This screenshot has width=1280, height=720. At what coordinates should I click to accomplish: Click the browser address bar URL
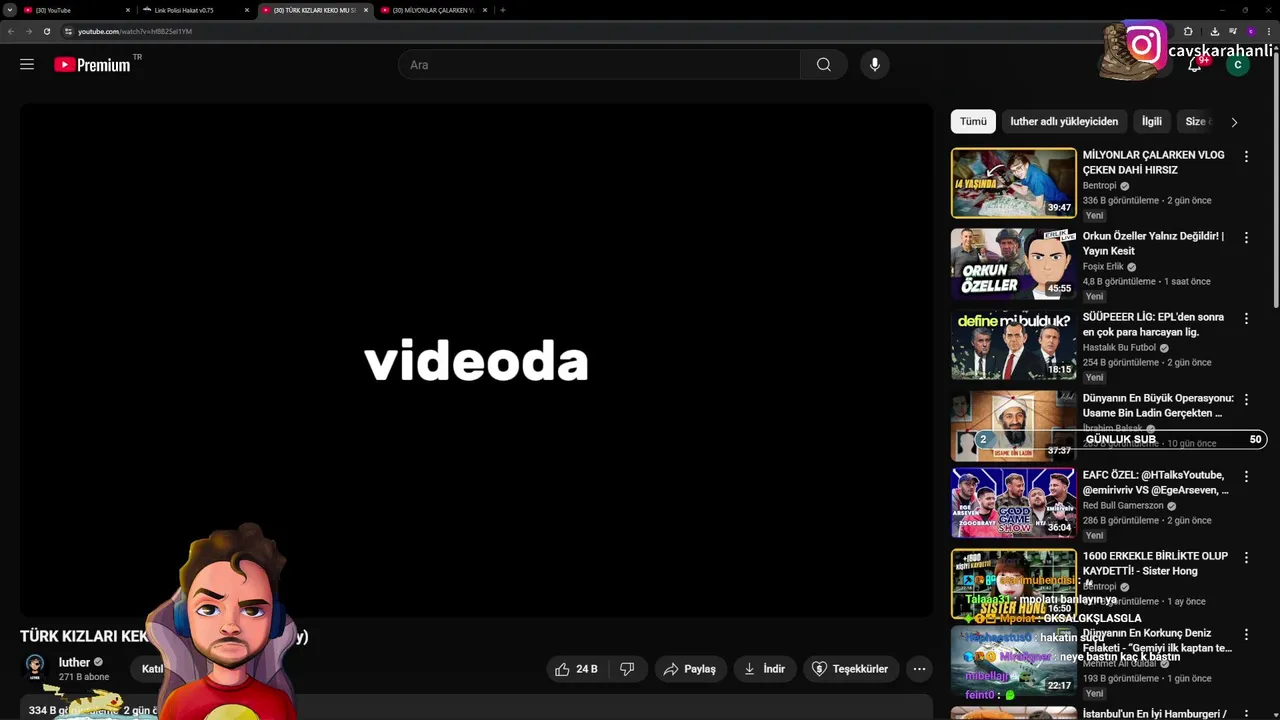[135, 31]
